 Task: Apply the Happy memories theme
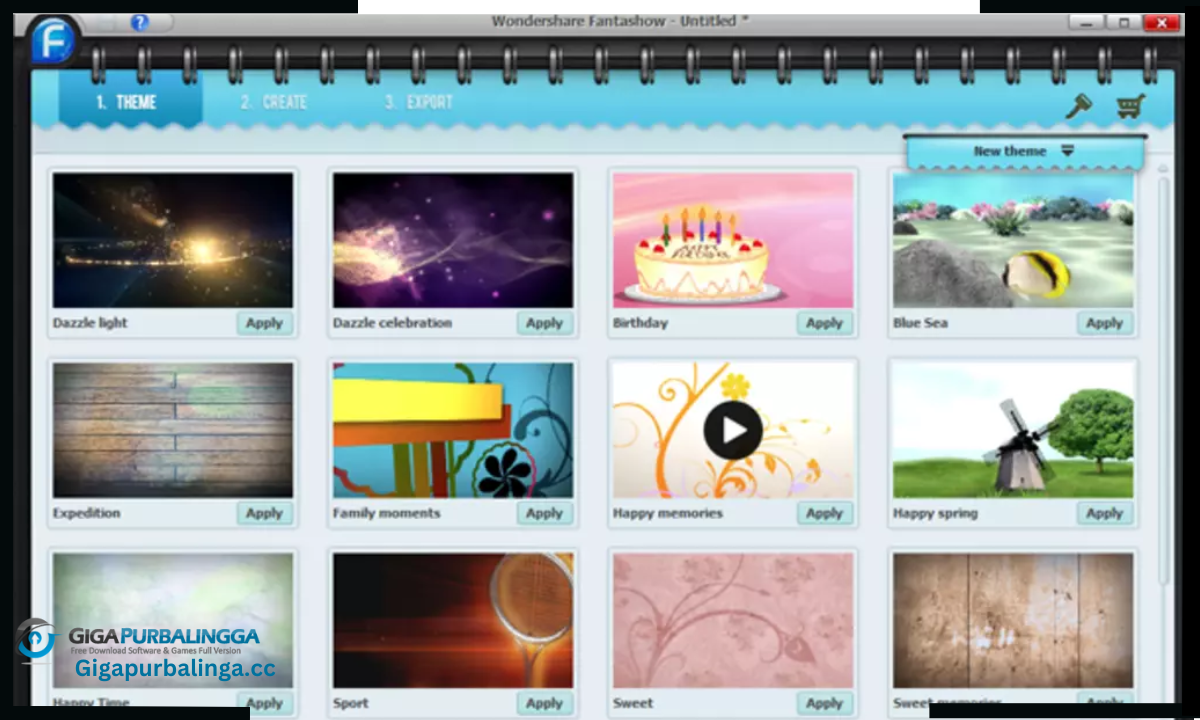point(825,513)
